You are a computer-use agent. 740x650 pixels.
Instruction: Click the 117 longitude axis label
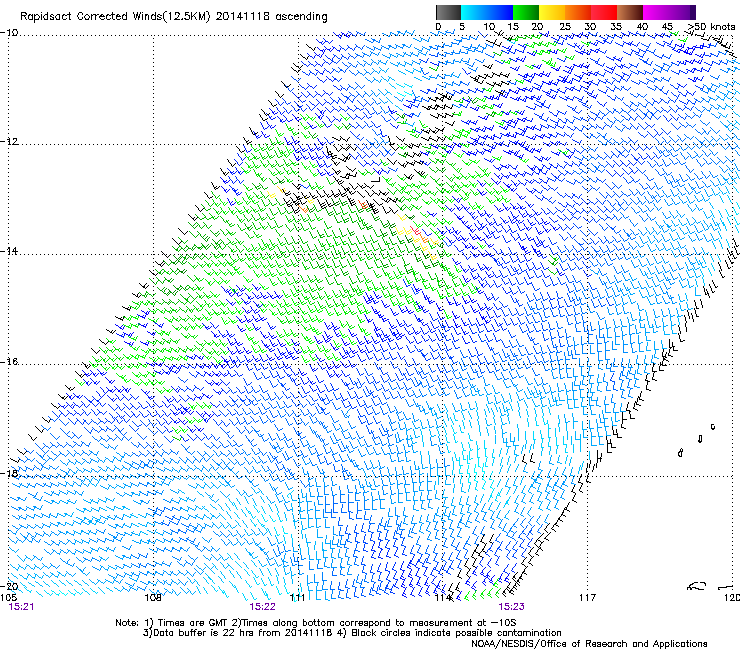coord(587,598)
